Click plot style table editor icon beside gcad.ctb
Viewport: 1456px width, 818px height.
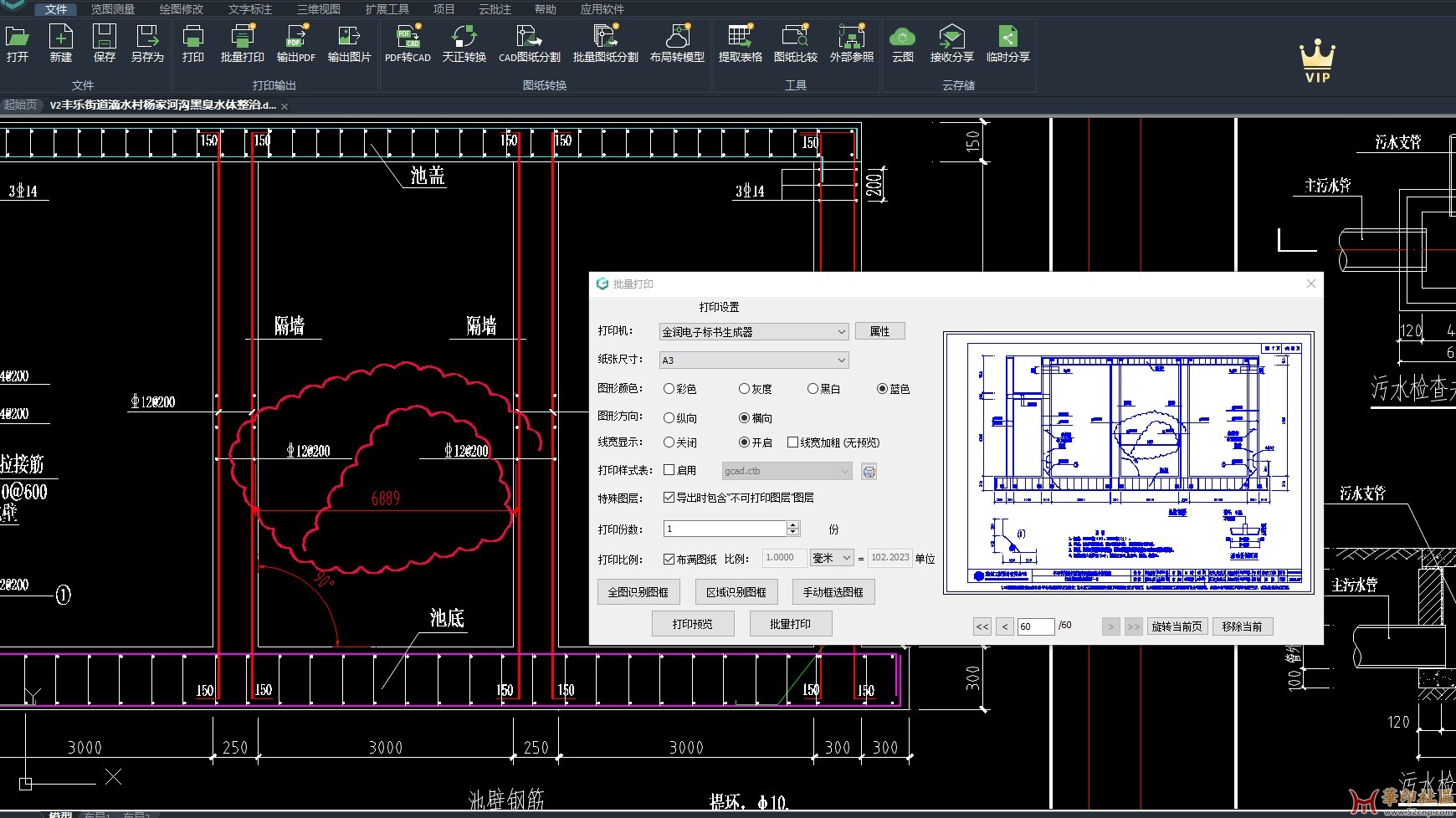[x=869, y=472]
